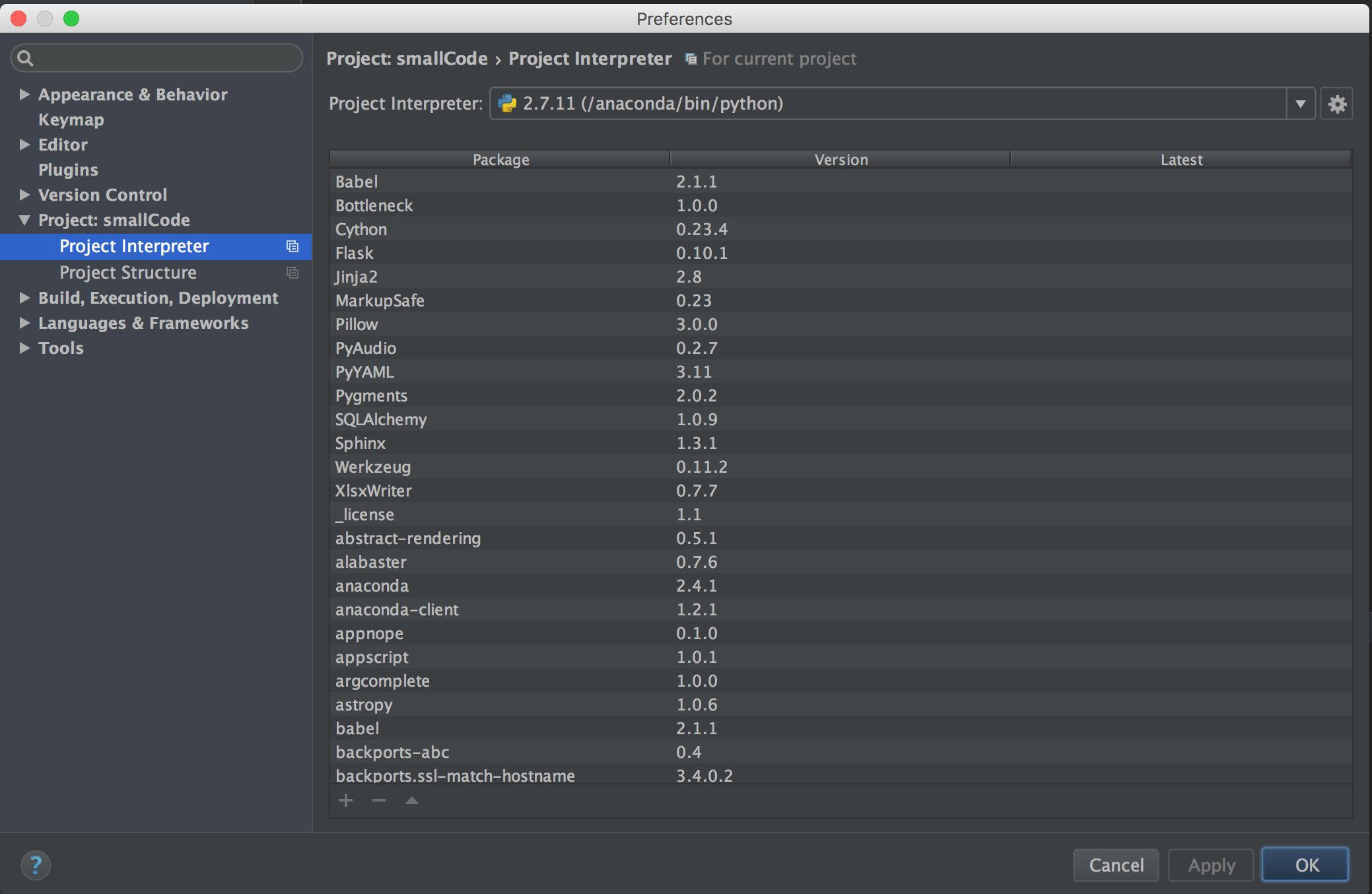Click the help question mark icon
The height and width of the screenshot is (894, 1372).
point(36,864)
